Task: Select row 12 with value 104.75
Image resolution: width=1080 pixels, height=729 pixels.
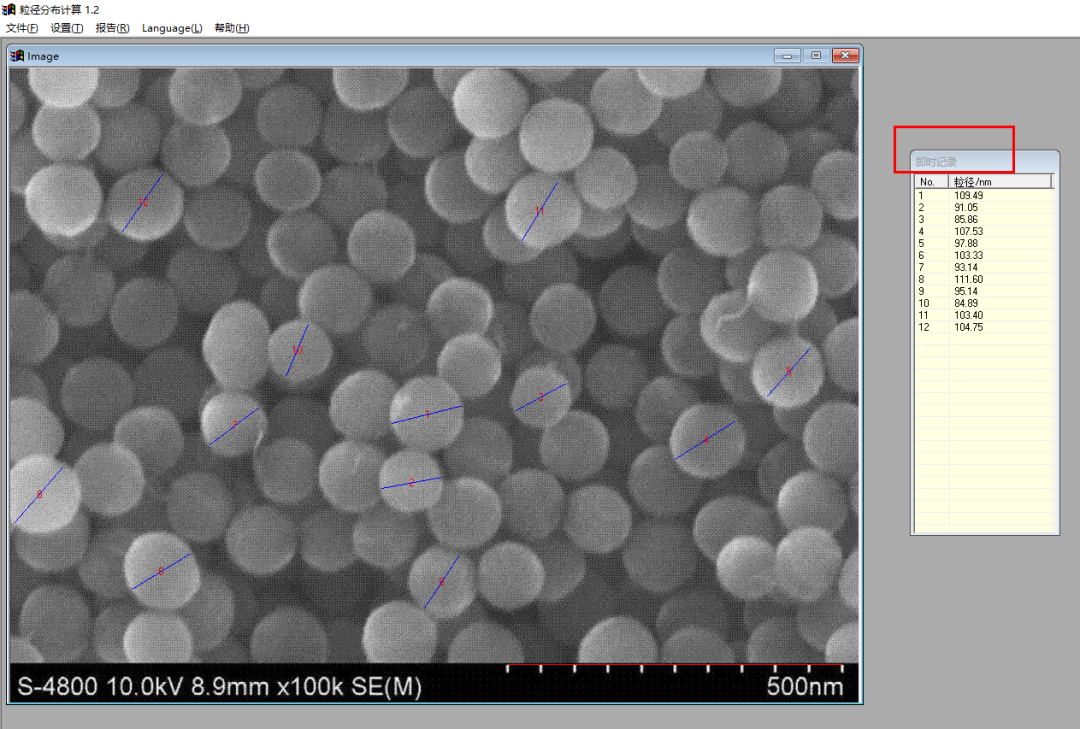Action: pos(984,327)
